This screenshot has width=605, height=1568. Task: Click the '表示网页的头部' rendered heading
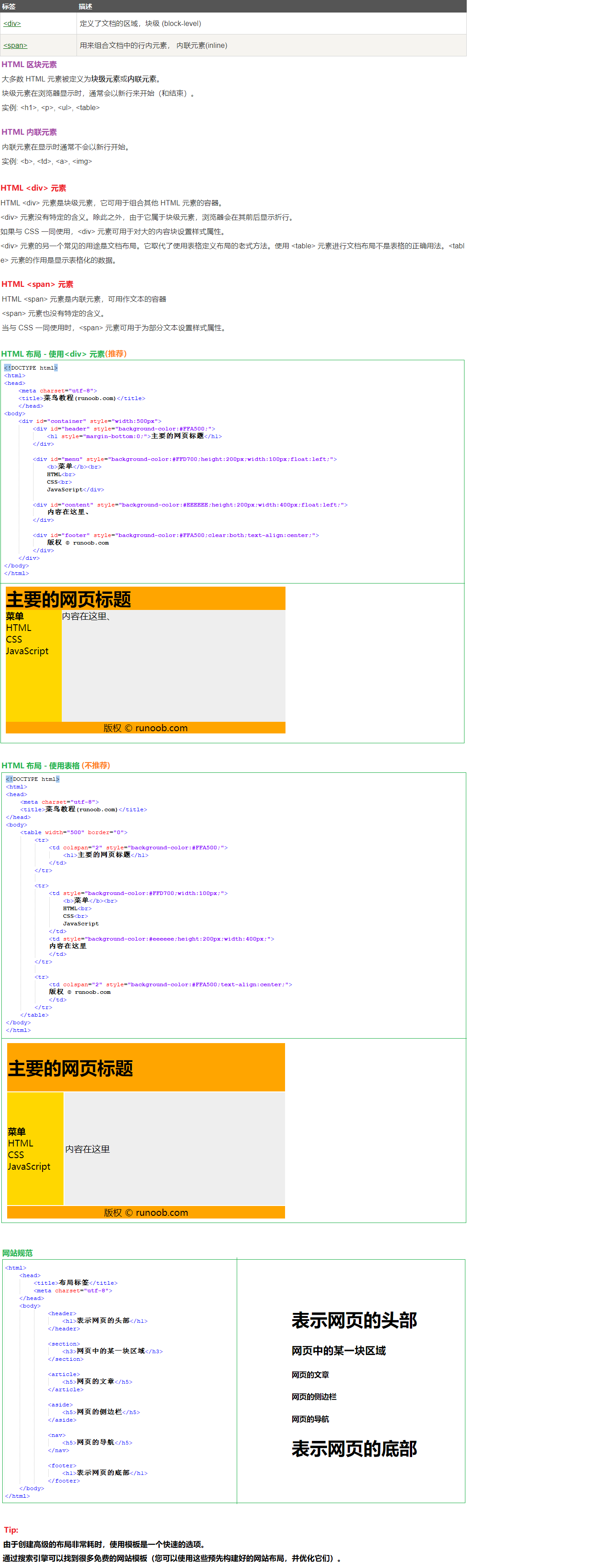coord(354,1320)
